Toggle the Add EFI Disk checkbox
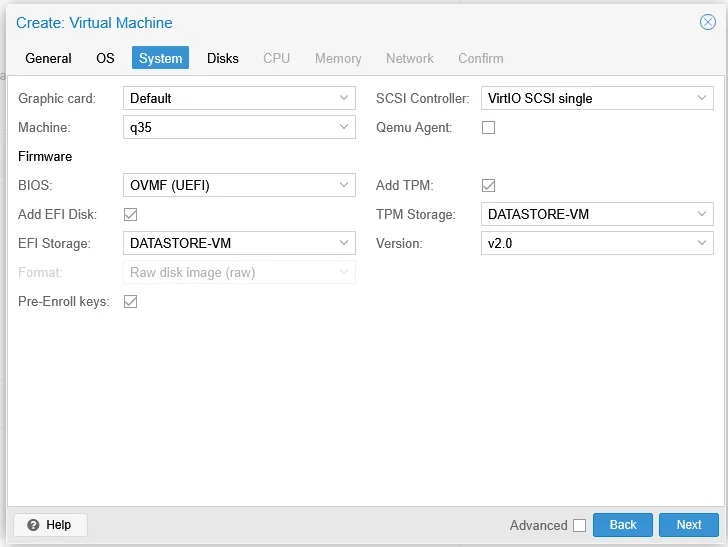Image resolution: width=728 pixels, height=547 pixels. click(x=131, y=214)
